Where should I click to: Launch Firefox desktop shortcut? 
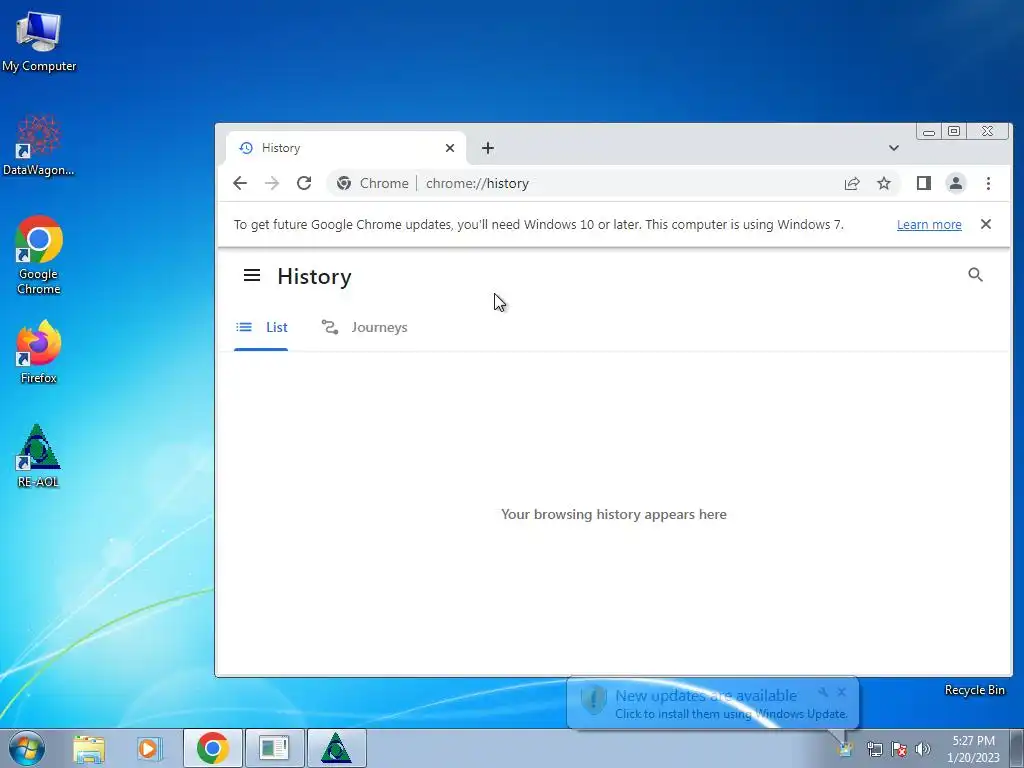(x=39, y=351)
